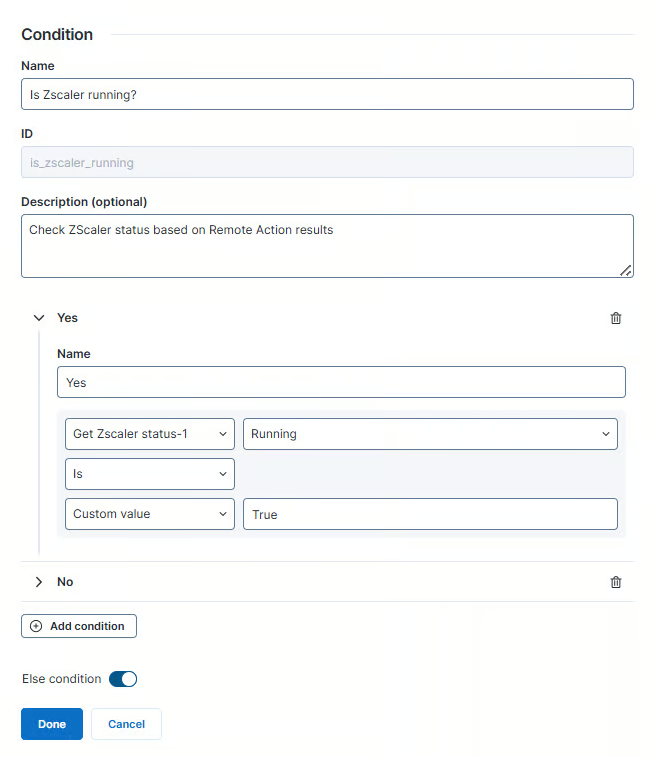Focus the condition Name field at top

pos(327,94)
